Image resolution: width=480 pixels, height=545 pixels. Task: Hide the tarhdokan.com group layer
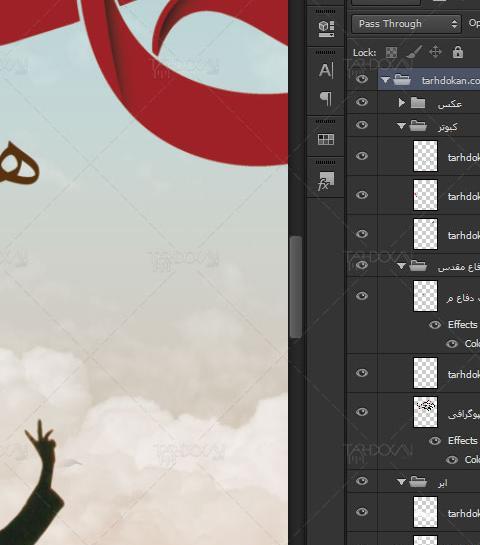point(362,79)
